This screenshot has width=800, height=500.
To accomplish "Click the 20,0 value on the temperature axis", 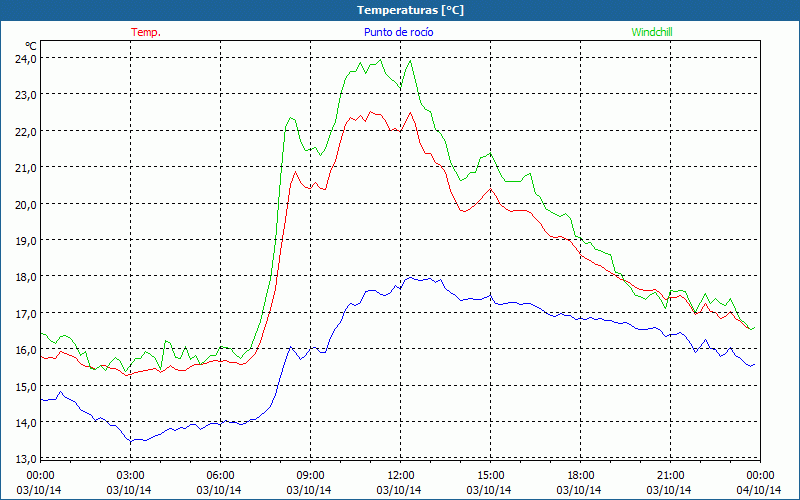I will (26, 204).
